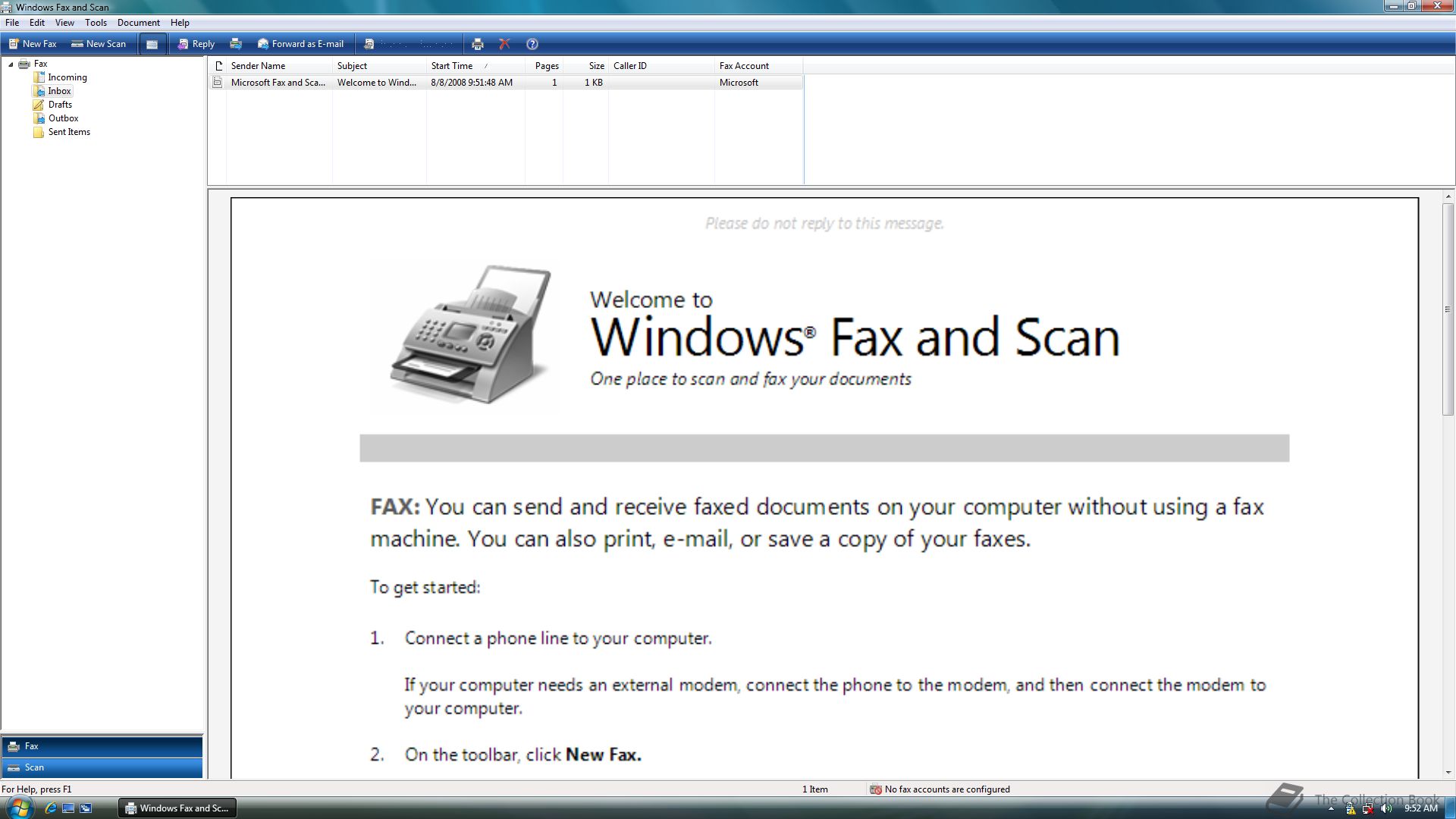Click Forward as E-mail button
The height and width of the screenshot is (819, 1456).
click(x=300, y=44)
